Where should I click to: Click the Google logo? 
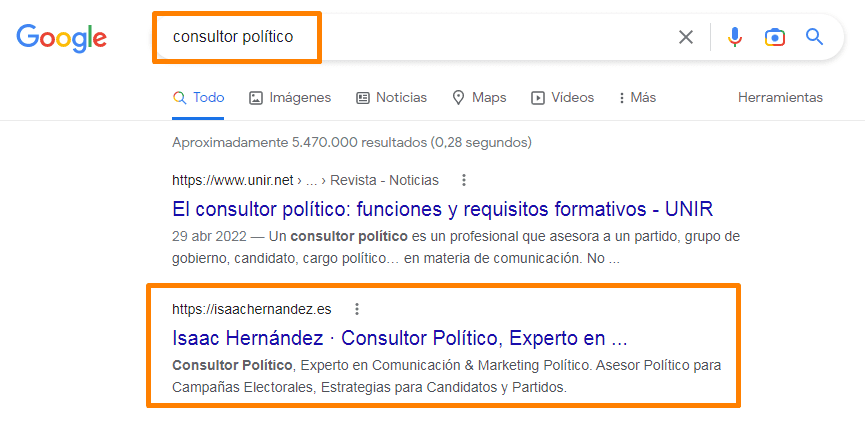pyautogui.click(x=61, y=38)
